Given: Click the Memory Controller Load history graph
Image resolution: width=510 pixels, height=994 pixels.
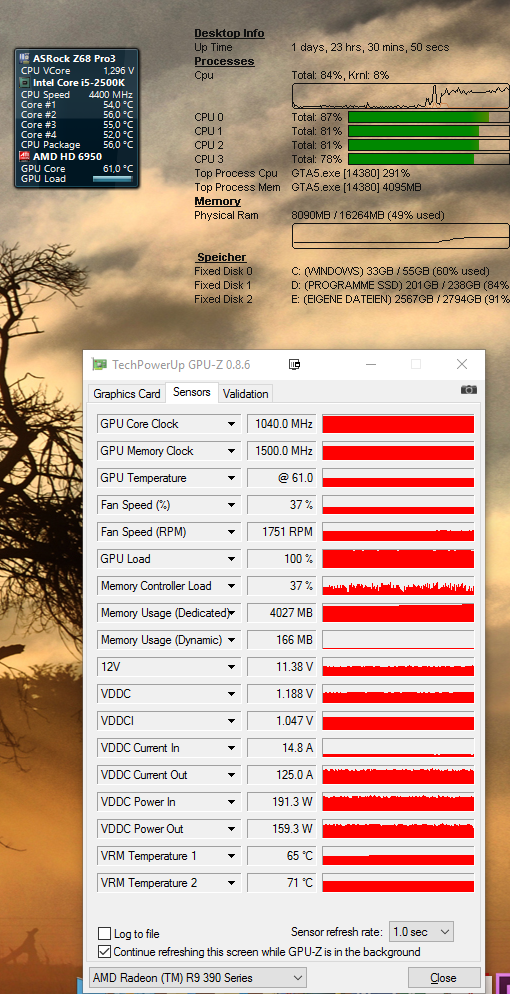Looking at the screenshot, I should click(398, 586).
